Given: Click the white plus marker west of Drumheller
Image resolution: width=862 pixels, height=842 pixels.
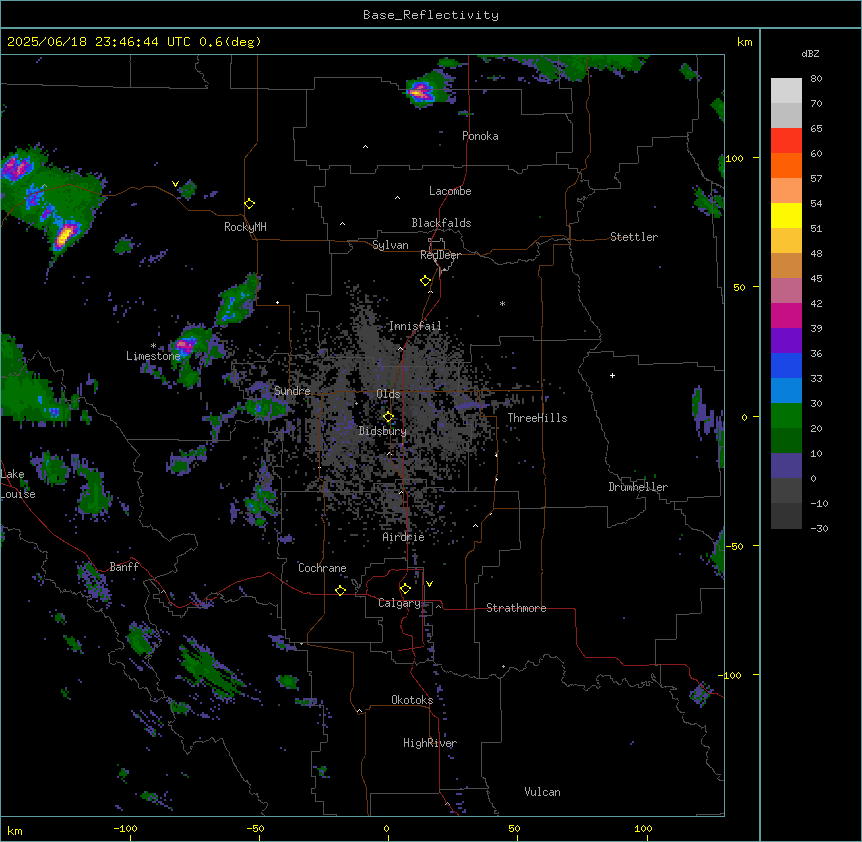Looking at the screenshot, I should [x=612, y=375].
